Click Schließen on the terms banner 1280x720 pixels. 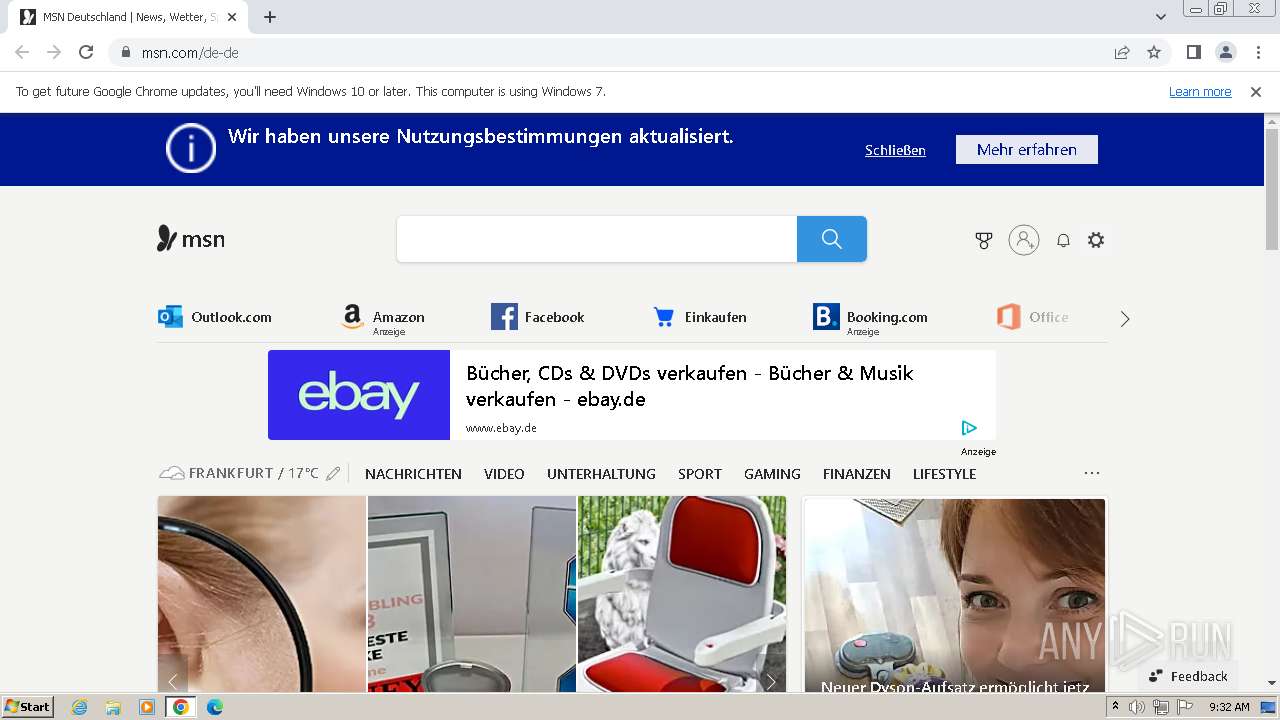click(x=895, y=150)
